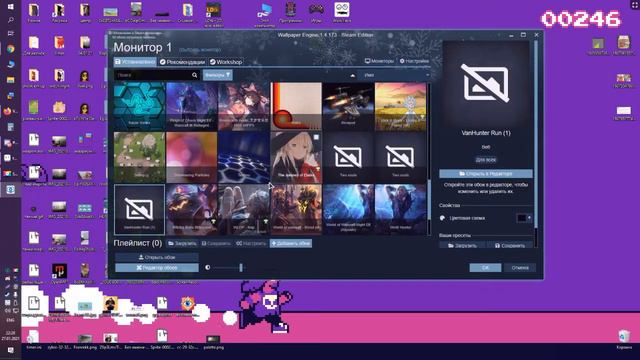Select the orange retro curve wallpaper
Screen dimensions: 640x360
point(296,106)
